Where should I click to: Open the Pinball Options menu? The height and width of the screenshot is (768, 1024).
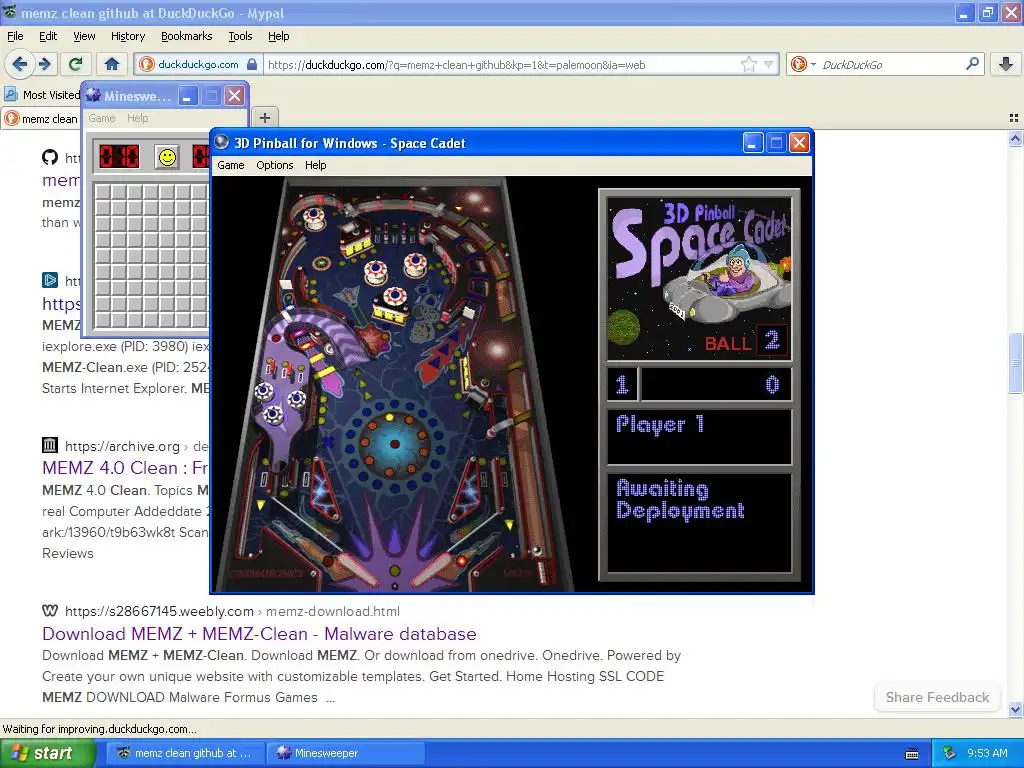click(274, 165)
